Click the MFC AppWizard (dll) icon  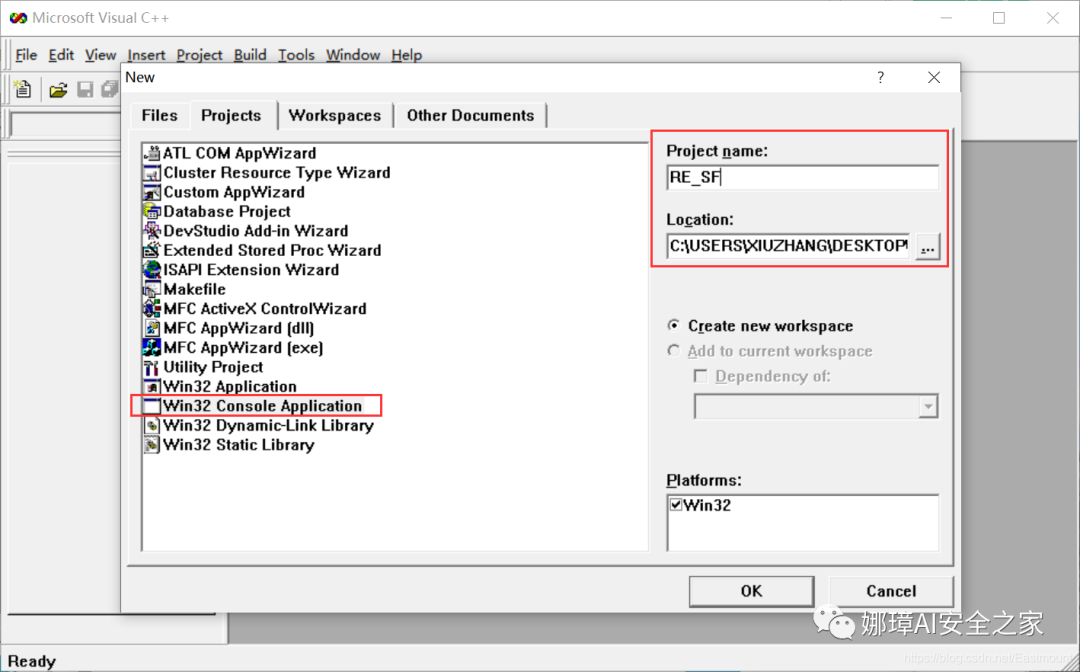152,328
